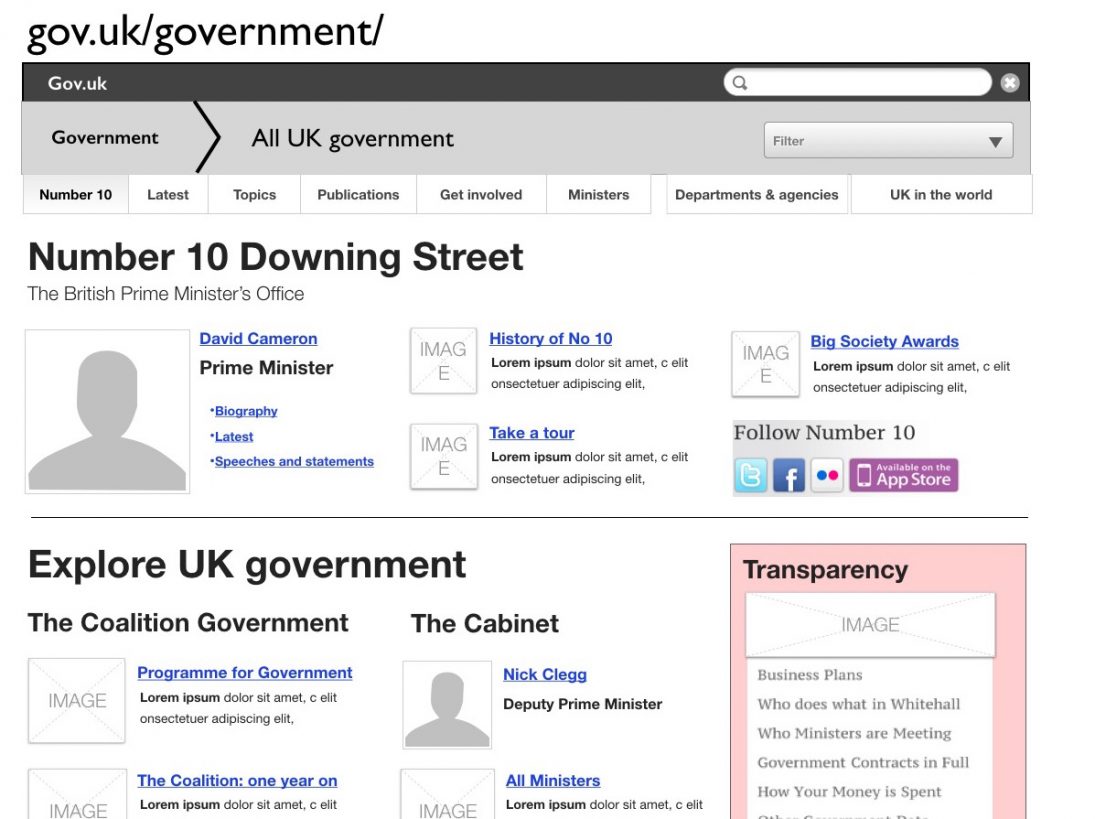Viewport: 1095px width, 819px height.
Task: Click the 'All UK government' heading
Action: 353,139
